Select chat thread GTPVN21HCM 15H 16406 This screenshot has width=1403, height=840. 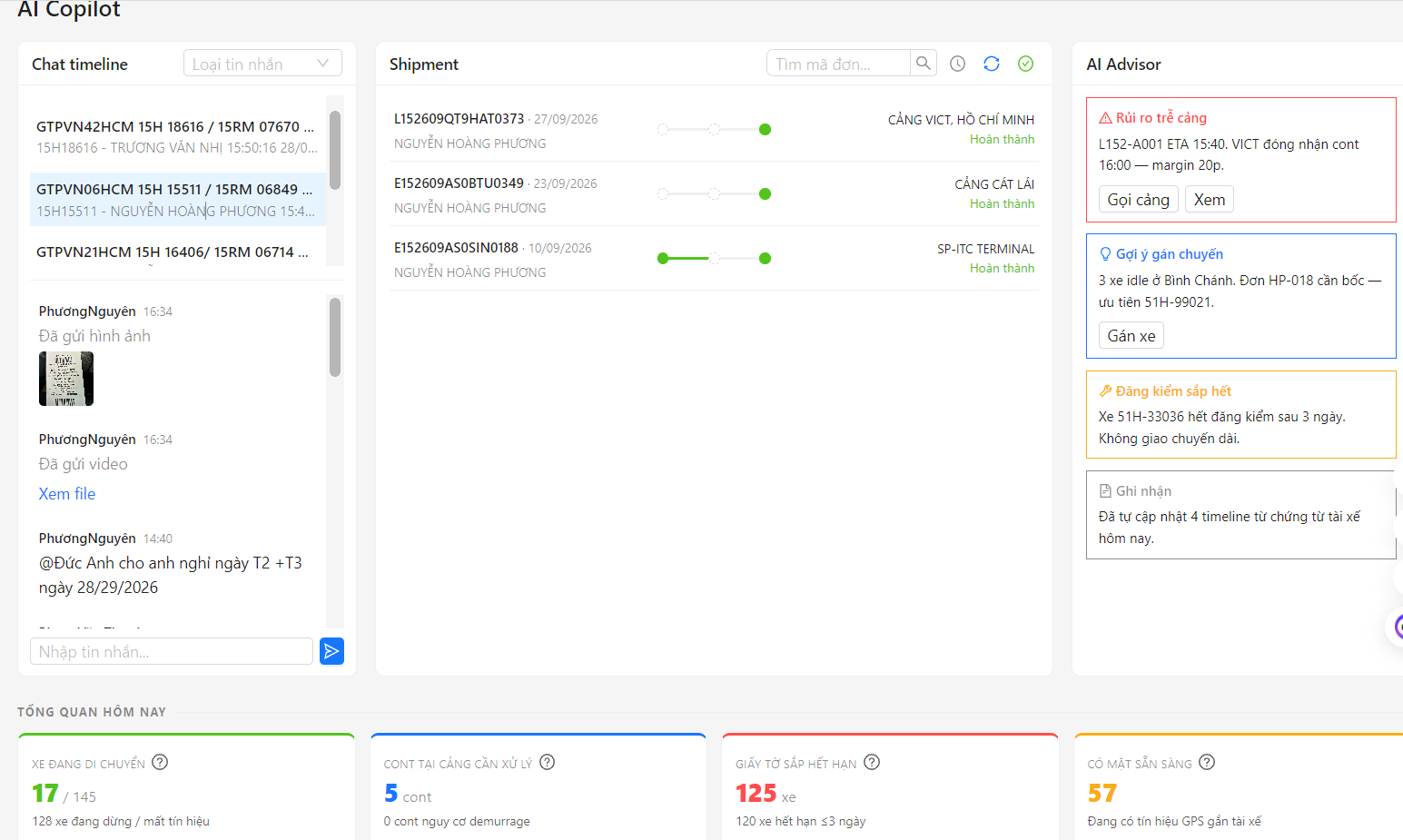point(177,252)
